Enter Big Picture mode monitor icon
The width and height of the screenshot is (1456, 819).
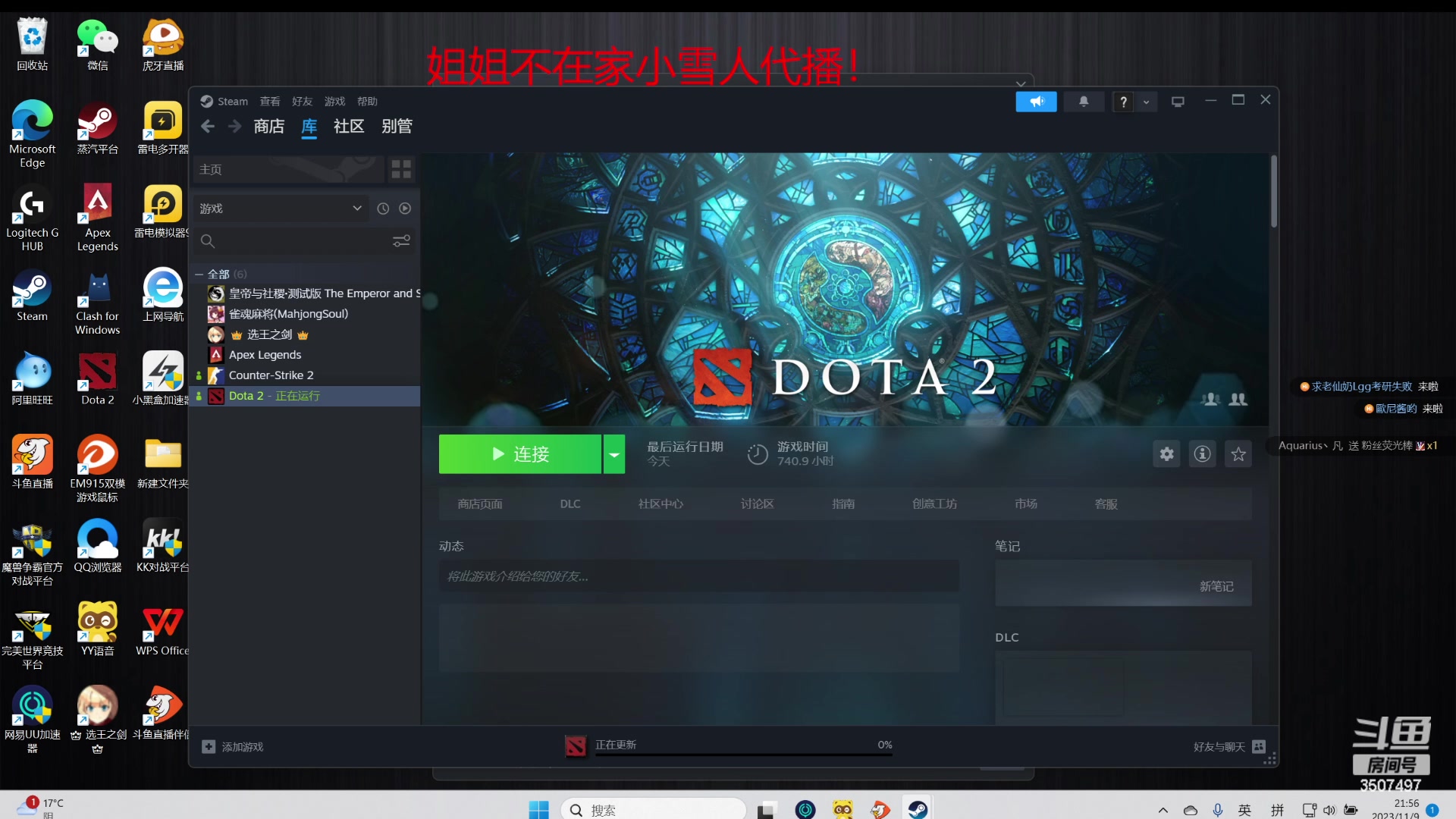[1178, 102]
